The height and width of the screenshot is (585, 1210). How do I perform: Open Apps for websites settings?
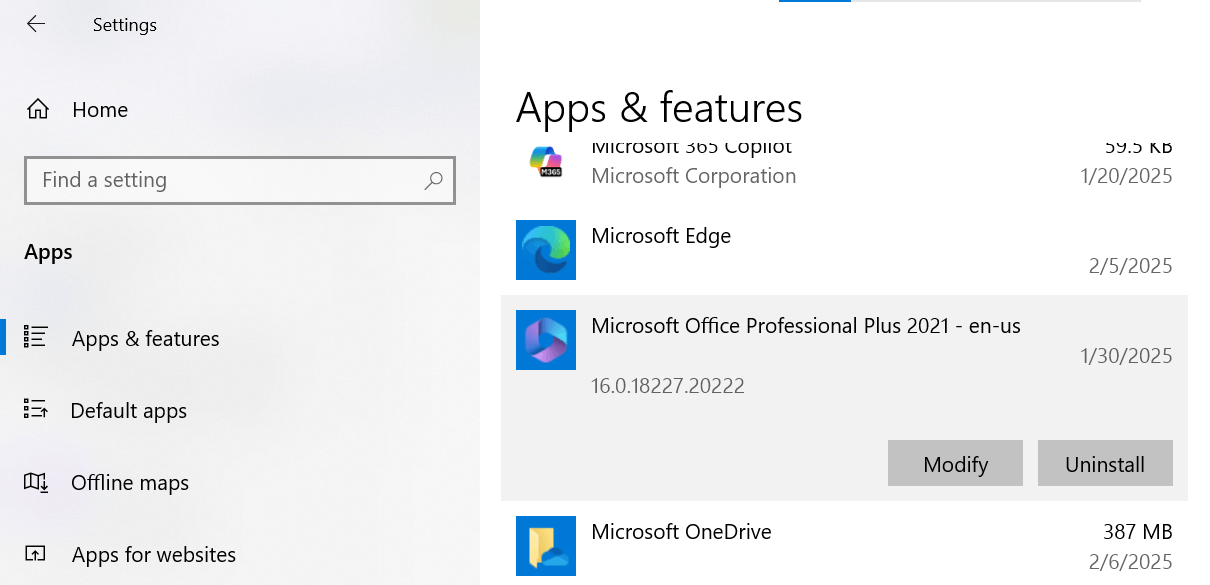(154, 555)
